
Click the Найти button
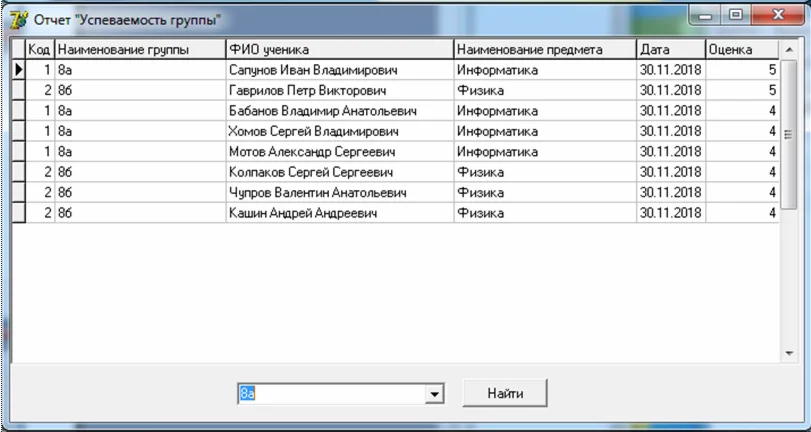point(505,394)
